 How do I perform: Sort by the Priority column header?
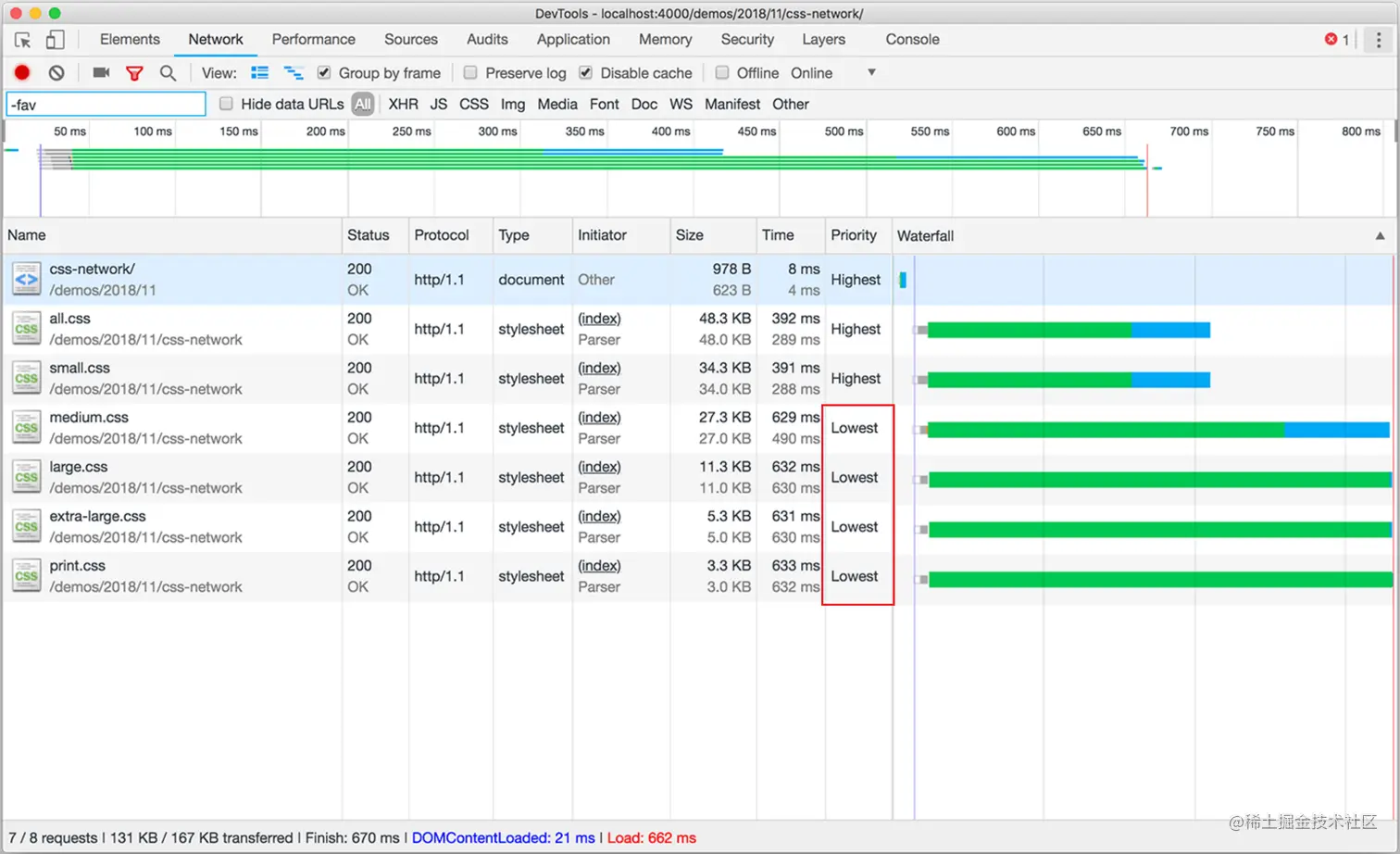(x=858, y=235)
